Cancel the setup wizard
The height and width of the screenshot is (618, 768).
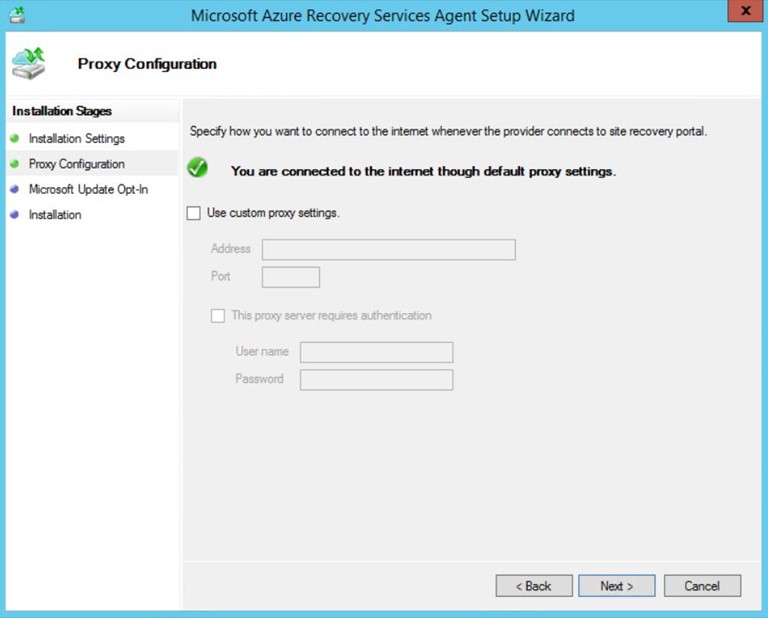coord(702,586)
